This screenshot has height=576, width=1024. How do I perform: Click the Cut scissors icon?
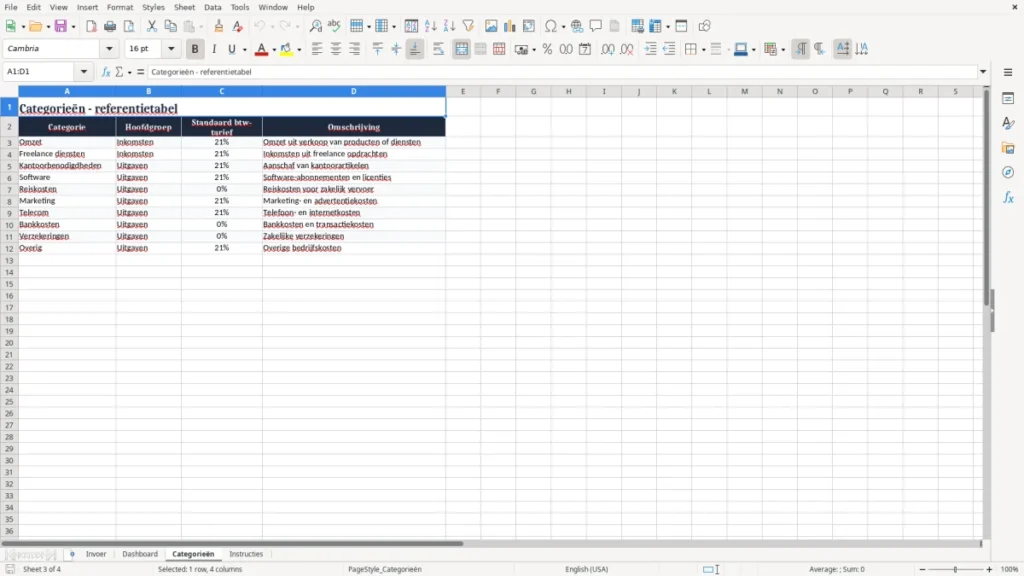pyautogui.click(x=152, y=26)
